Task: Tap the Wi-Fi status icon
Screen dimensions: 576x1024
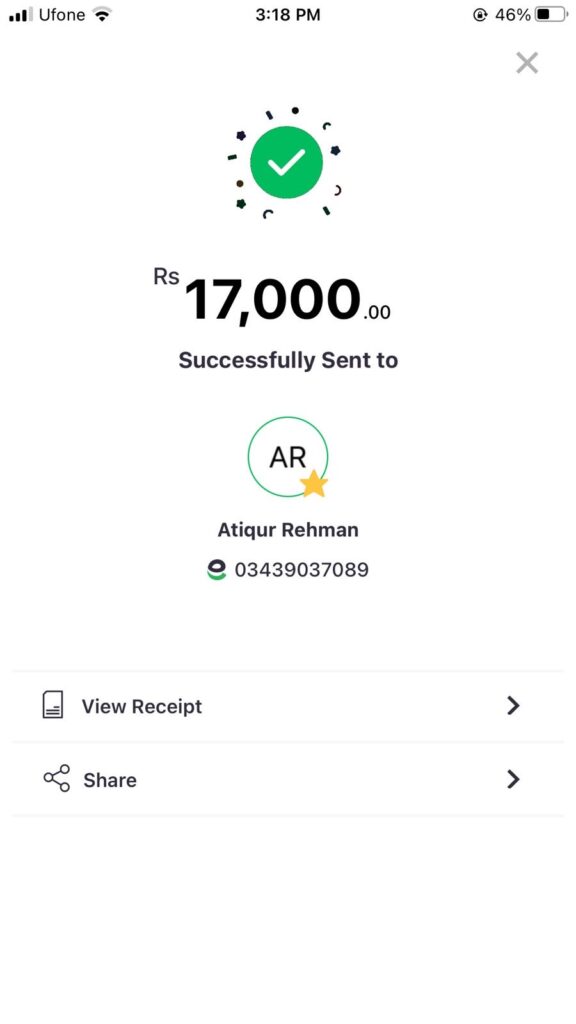Action: pos(102,14)
